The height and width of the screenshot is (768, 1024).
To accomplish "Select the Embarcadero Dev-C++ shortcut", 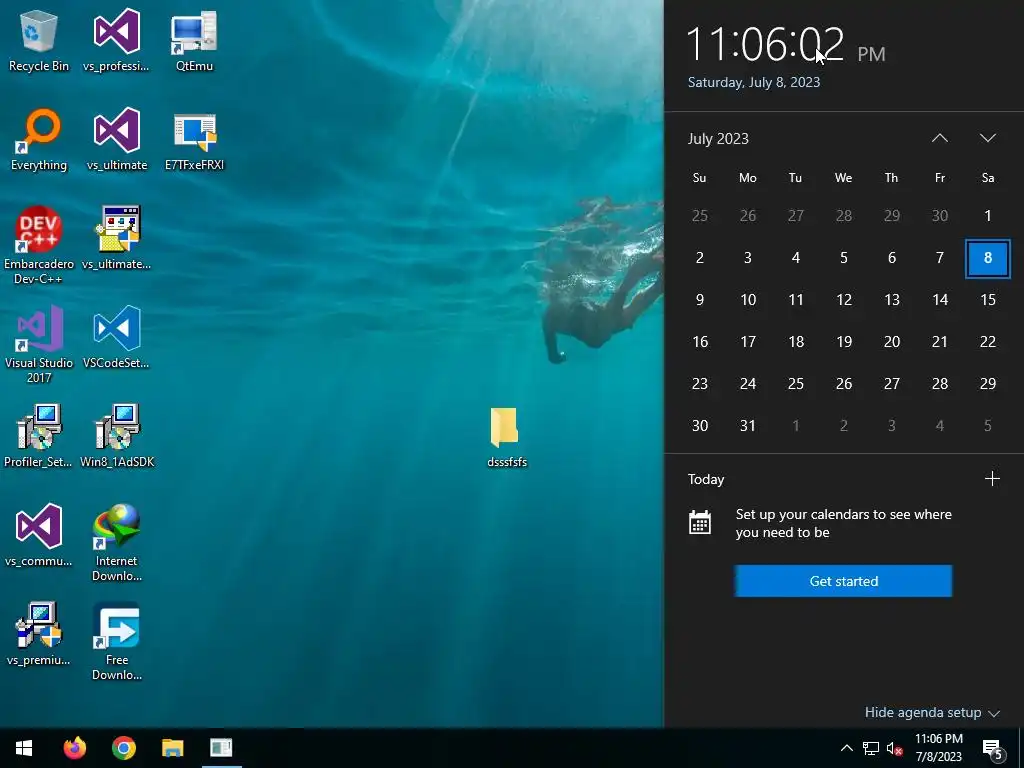I will (x=39, y=245).
